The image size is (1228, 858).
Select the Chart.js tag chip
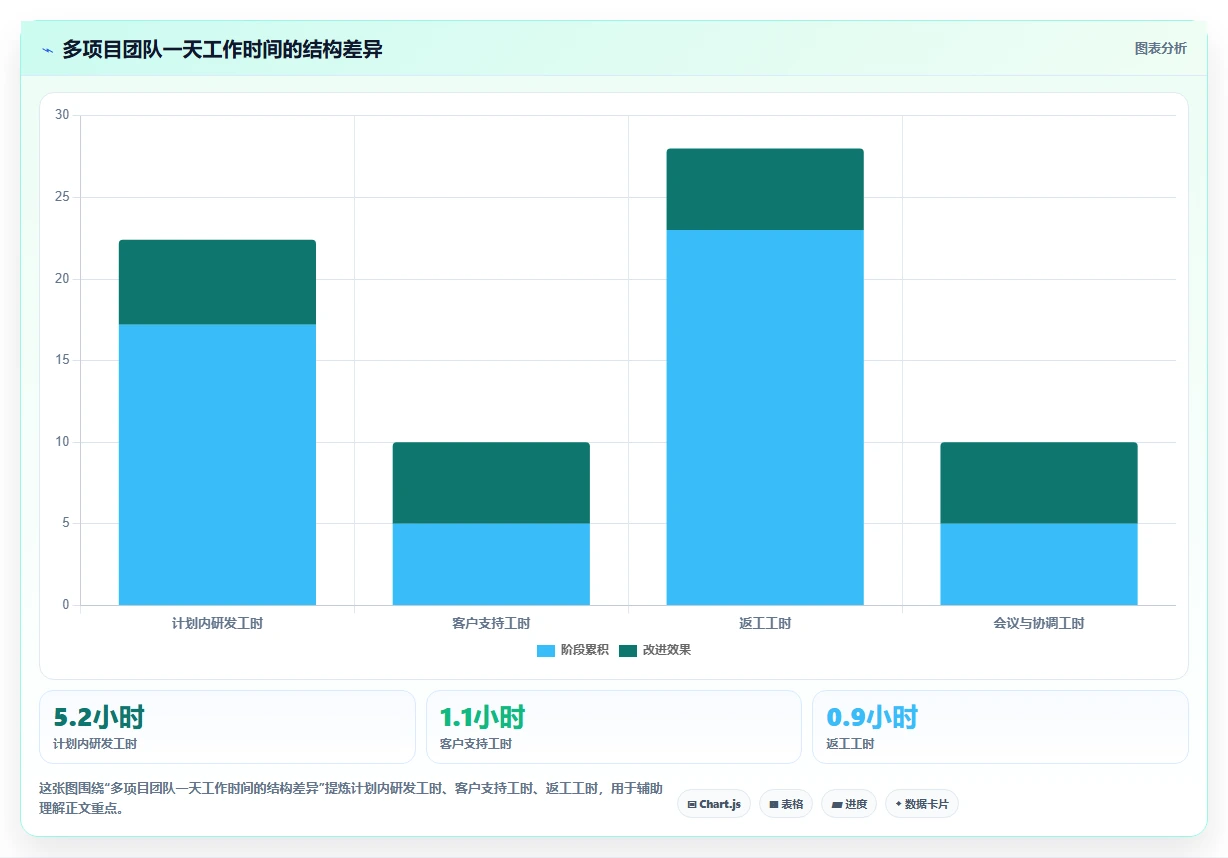click(x=714, y=804)
